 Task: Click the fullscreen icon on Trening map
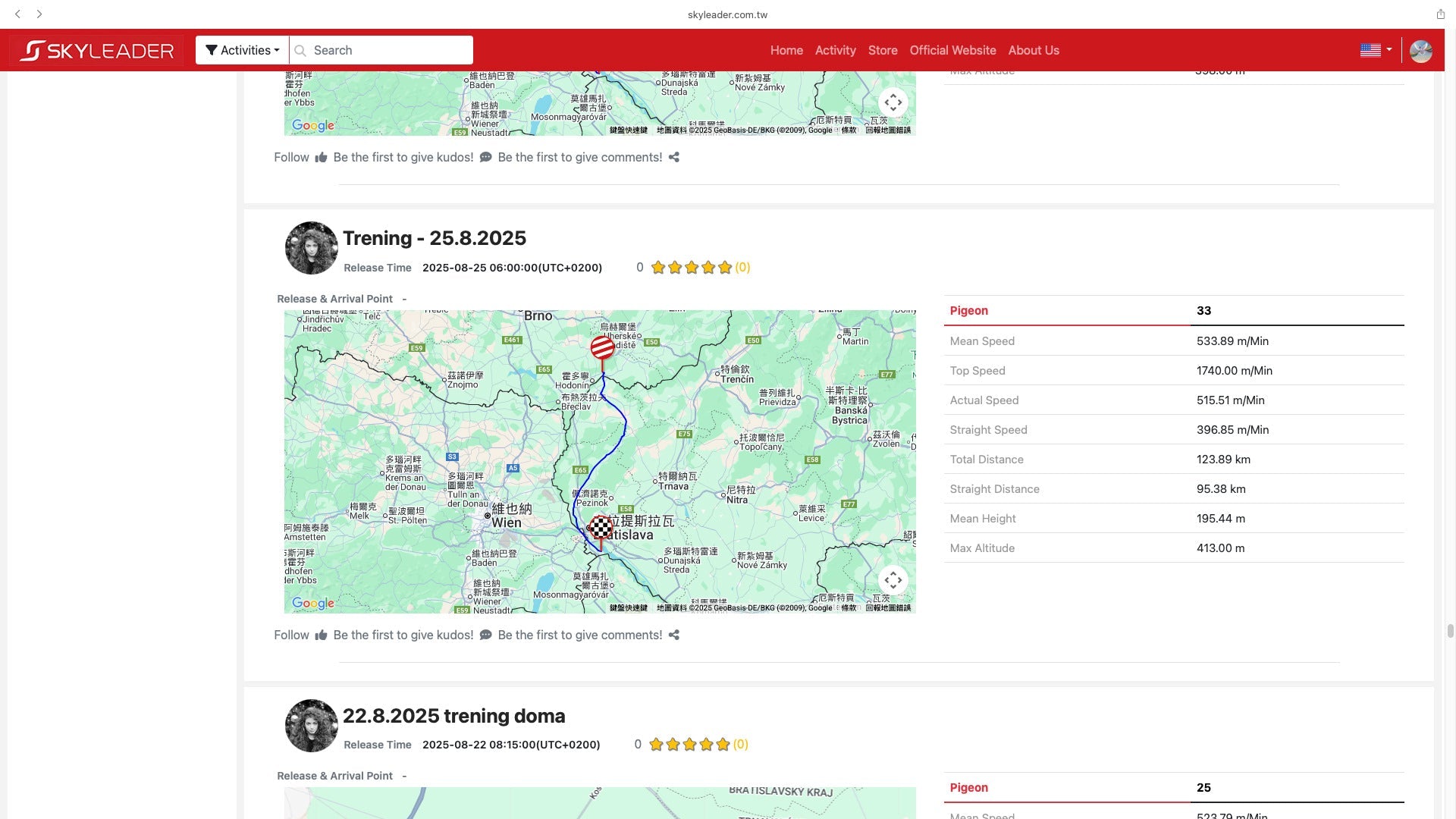893,580
